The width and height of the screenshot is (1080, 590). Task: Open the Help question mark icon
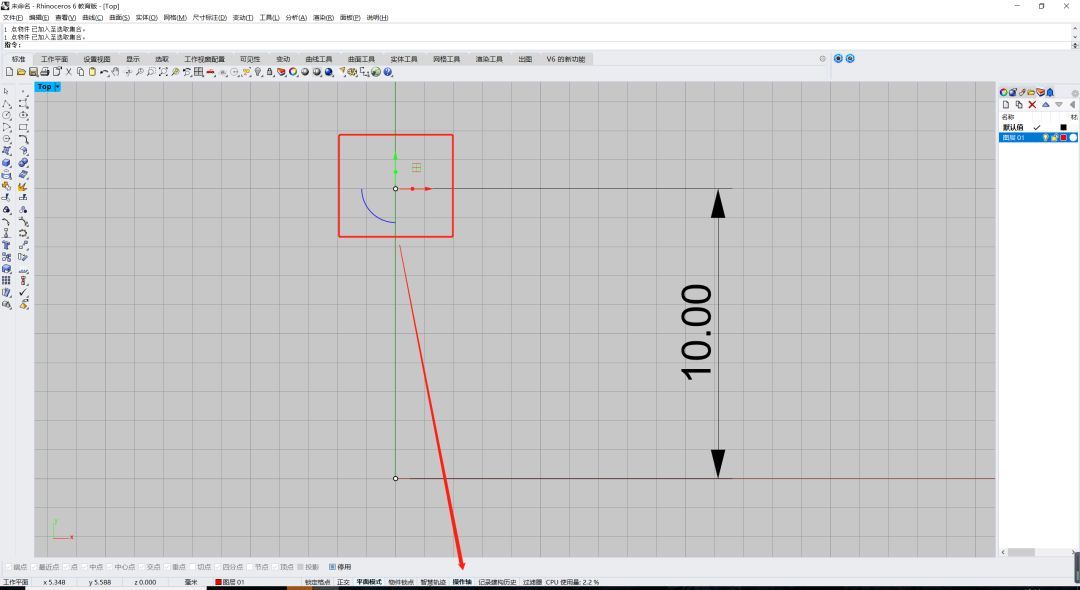click(387, 72)
